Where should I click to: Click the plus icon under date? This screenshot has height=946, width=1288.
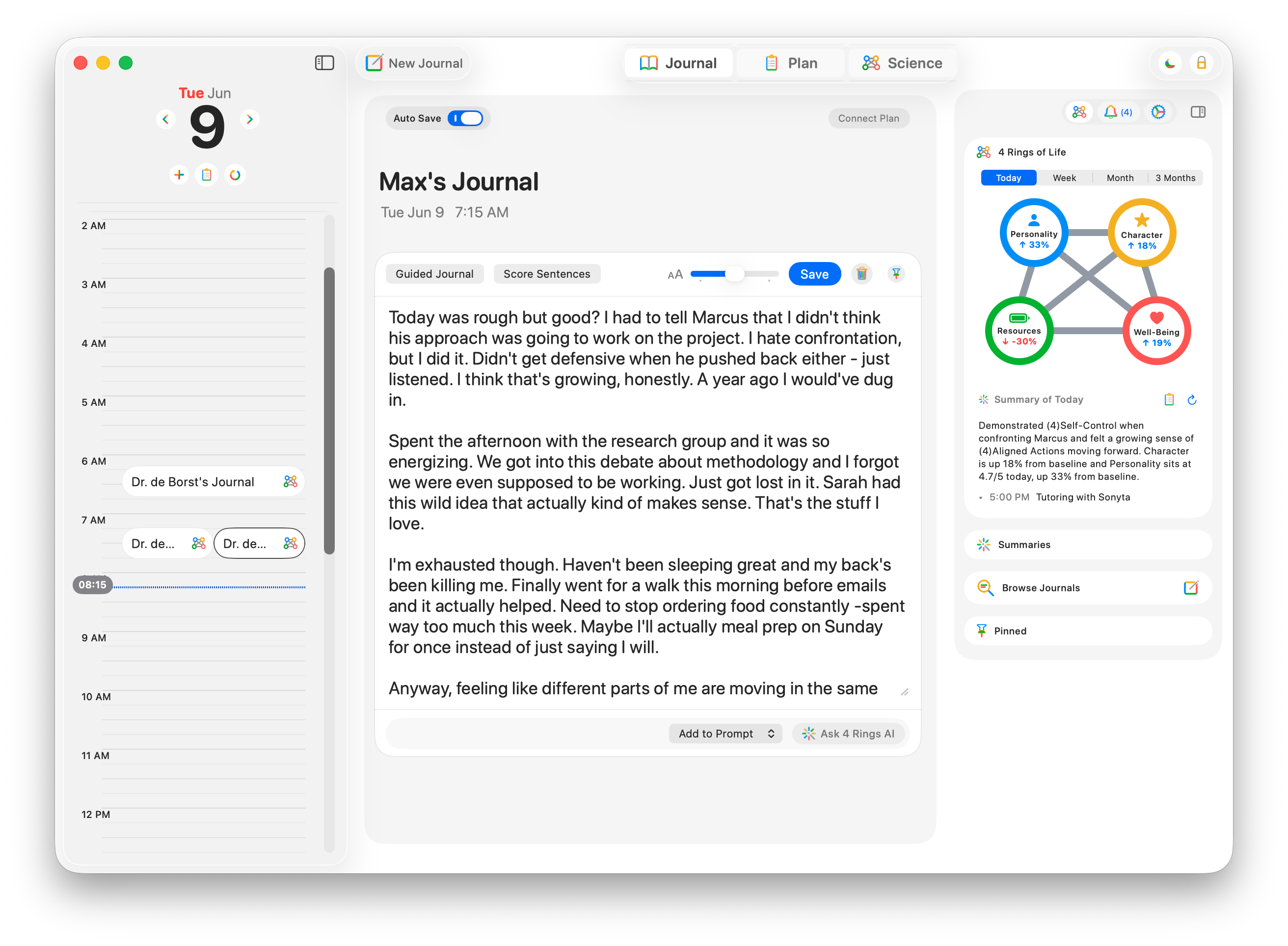(x=179, y=175)
